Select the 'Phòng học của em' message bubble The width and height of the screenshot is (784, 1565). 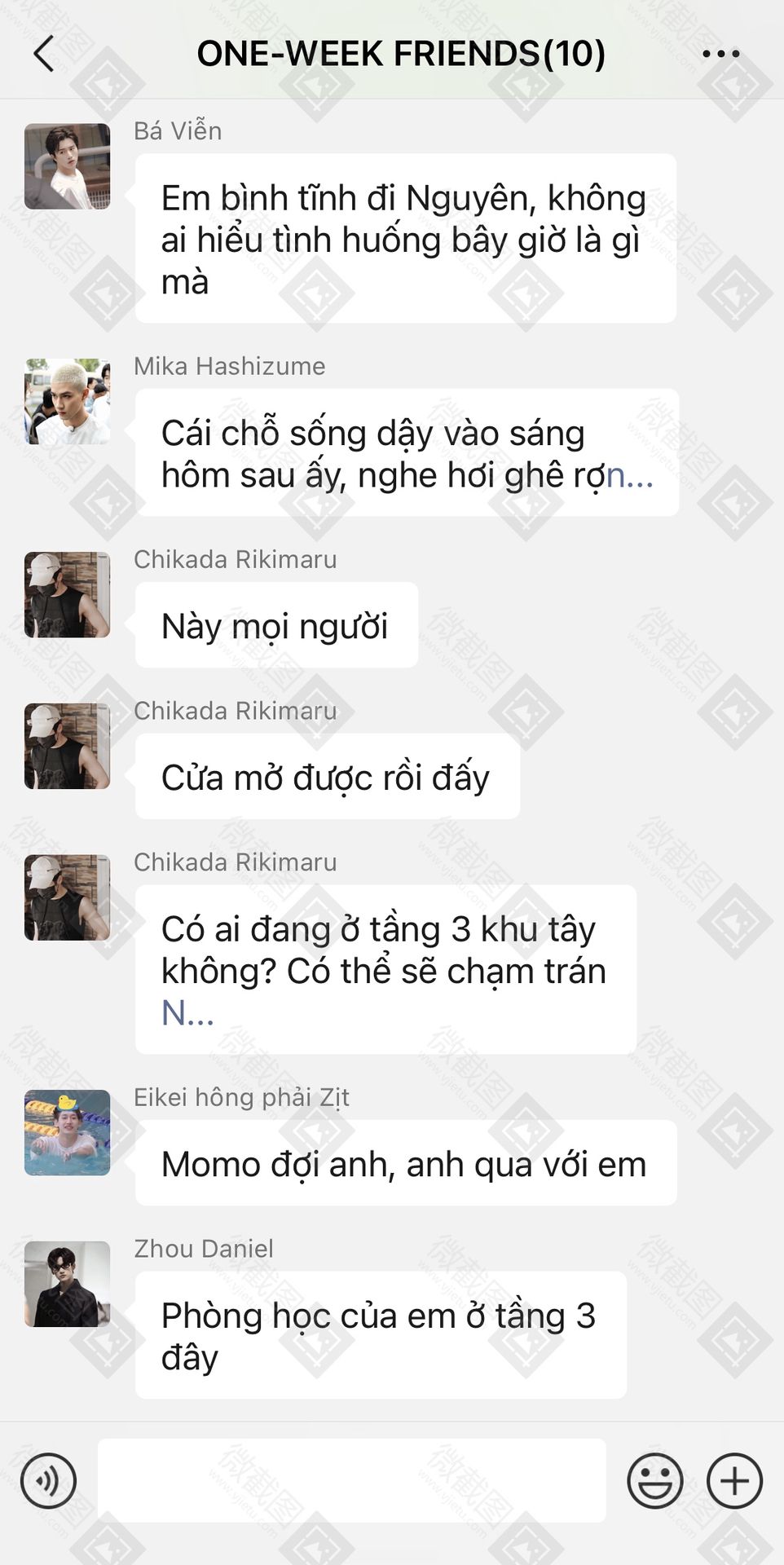pyautogui.click(x=381, y=1335)
